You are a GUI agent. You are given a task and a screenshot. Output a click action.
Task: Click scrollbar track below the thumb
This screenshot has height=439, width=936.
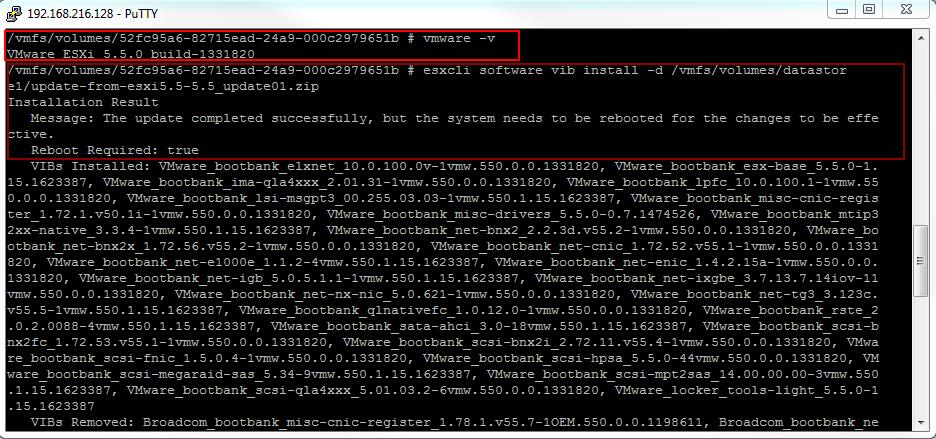click(921, 357)
